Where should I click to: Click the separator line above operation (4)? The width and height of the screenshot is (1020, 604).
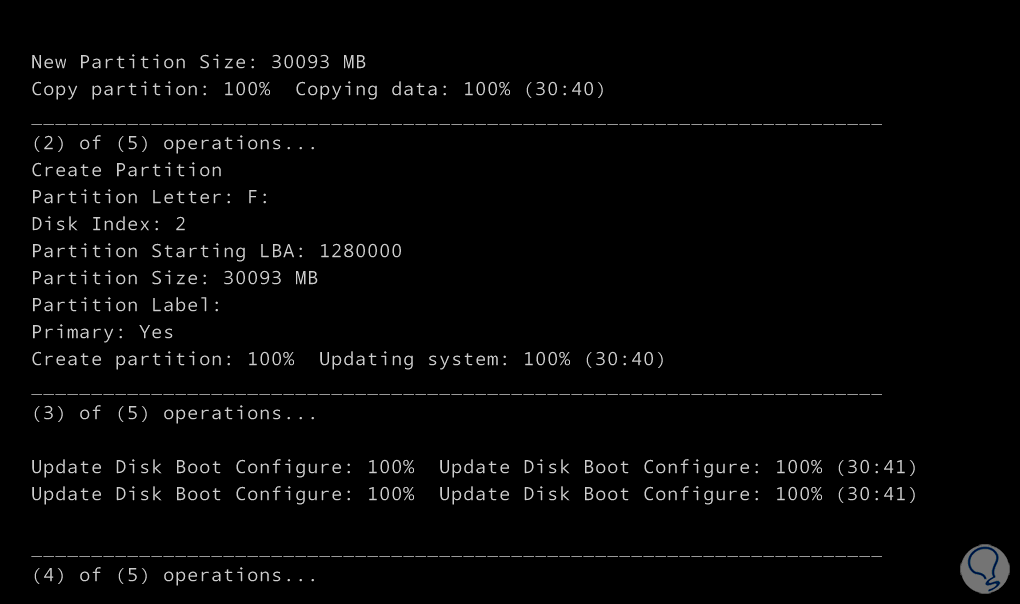click(x=456, y=553)
